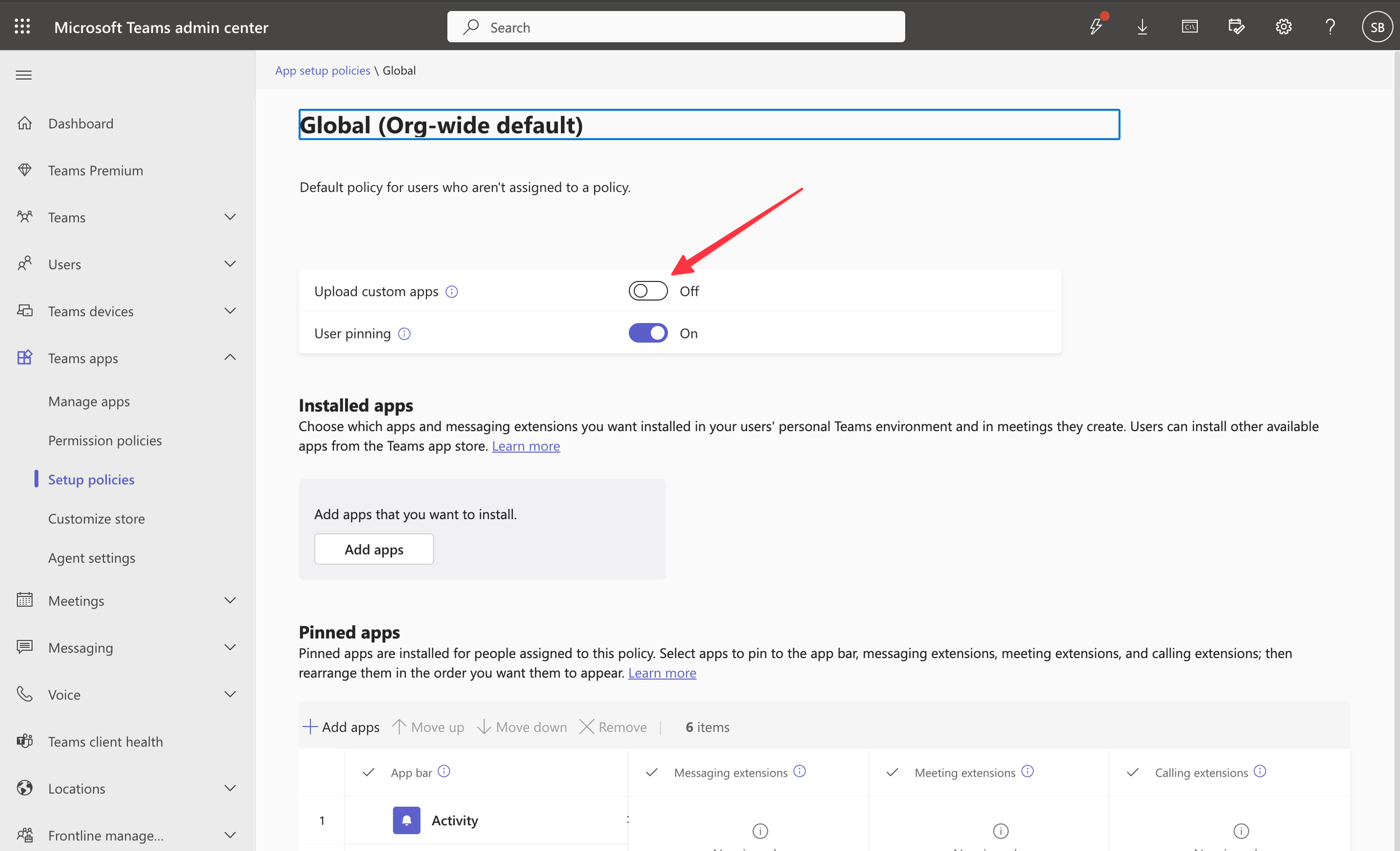The height and width of the screenshot is (851, 1400).
Task: Expand the Meetings section
Action: pyautogui.click(x=229, y=600)
